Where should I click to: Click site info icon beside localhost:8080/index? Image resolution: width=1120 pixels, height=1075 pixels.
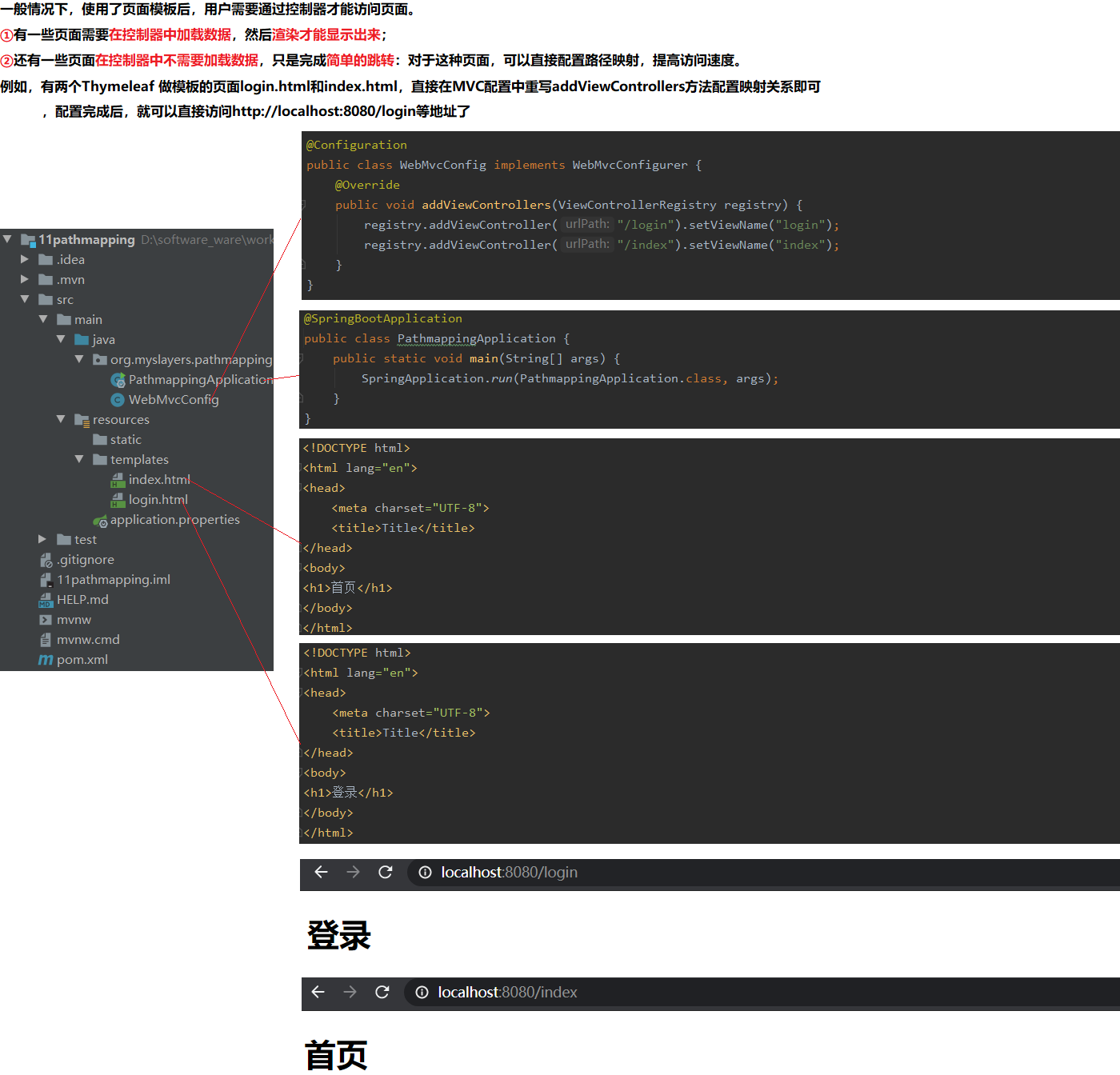[422, 993]
